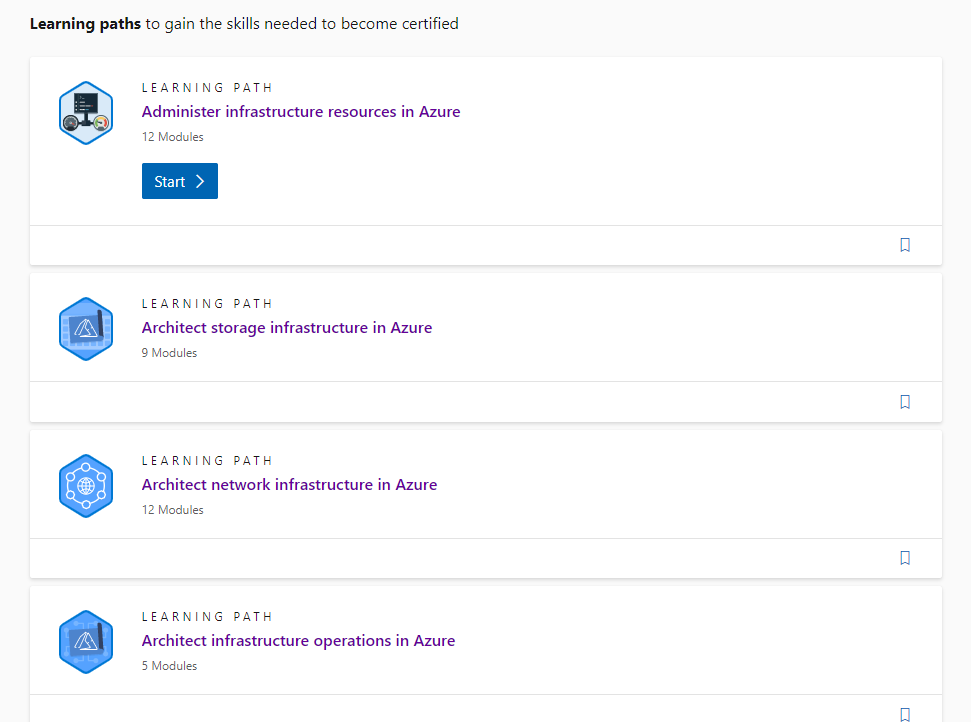
Task: Click the LEARNING PATH label above Administer infrastructure
Action: 207,88
